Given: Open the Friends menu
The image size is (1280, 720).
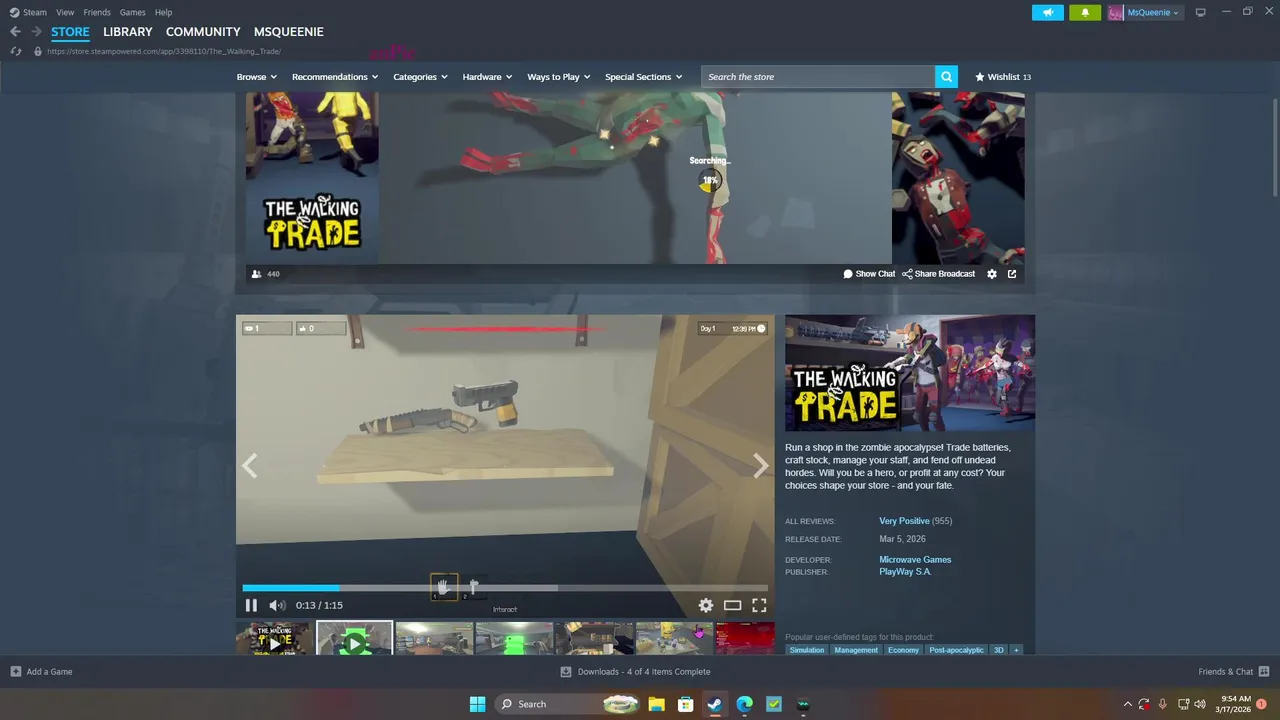Looking at the screenshot, I should (97, 12).
